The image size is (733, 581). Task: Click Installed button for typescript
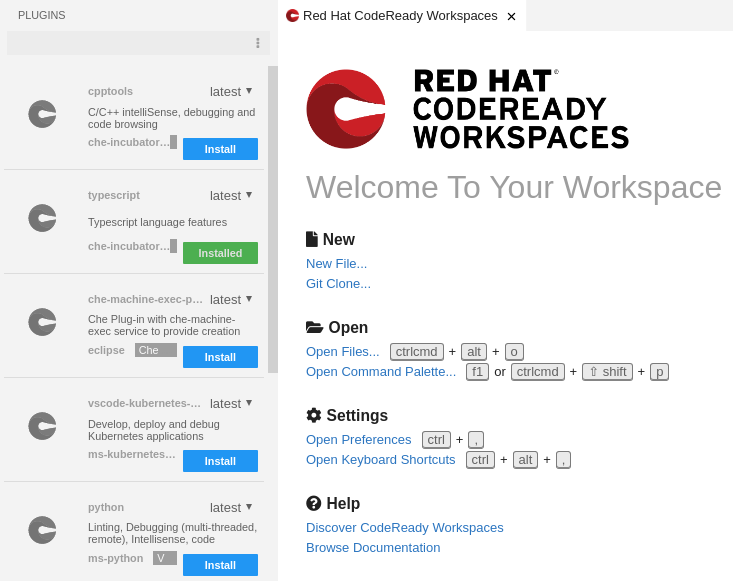[220, 253]
